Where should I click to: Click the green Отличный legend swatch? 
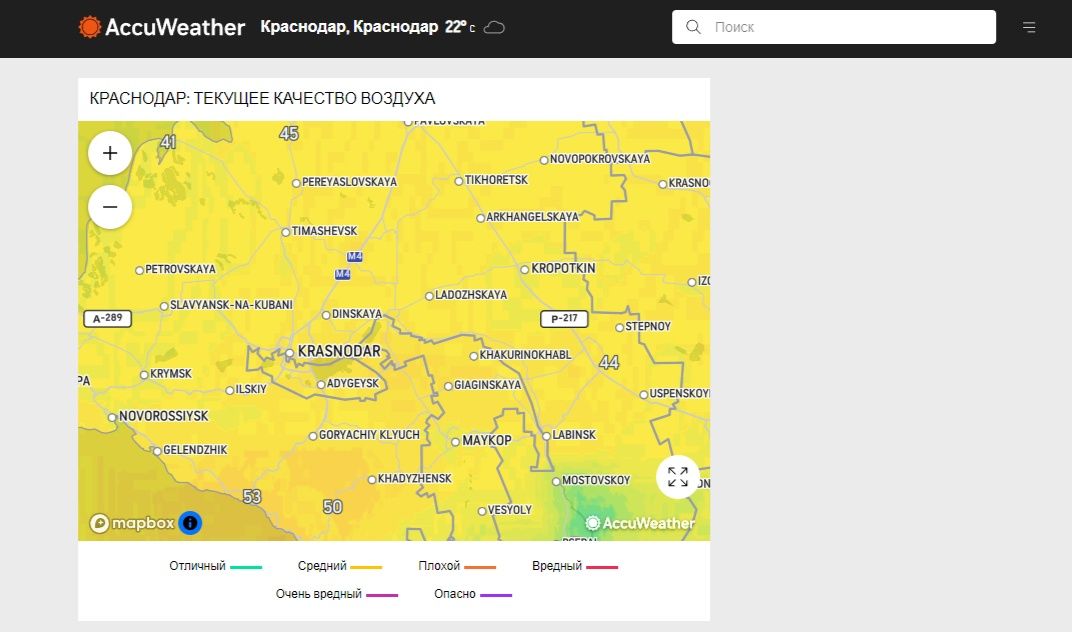point(246,567)
